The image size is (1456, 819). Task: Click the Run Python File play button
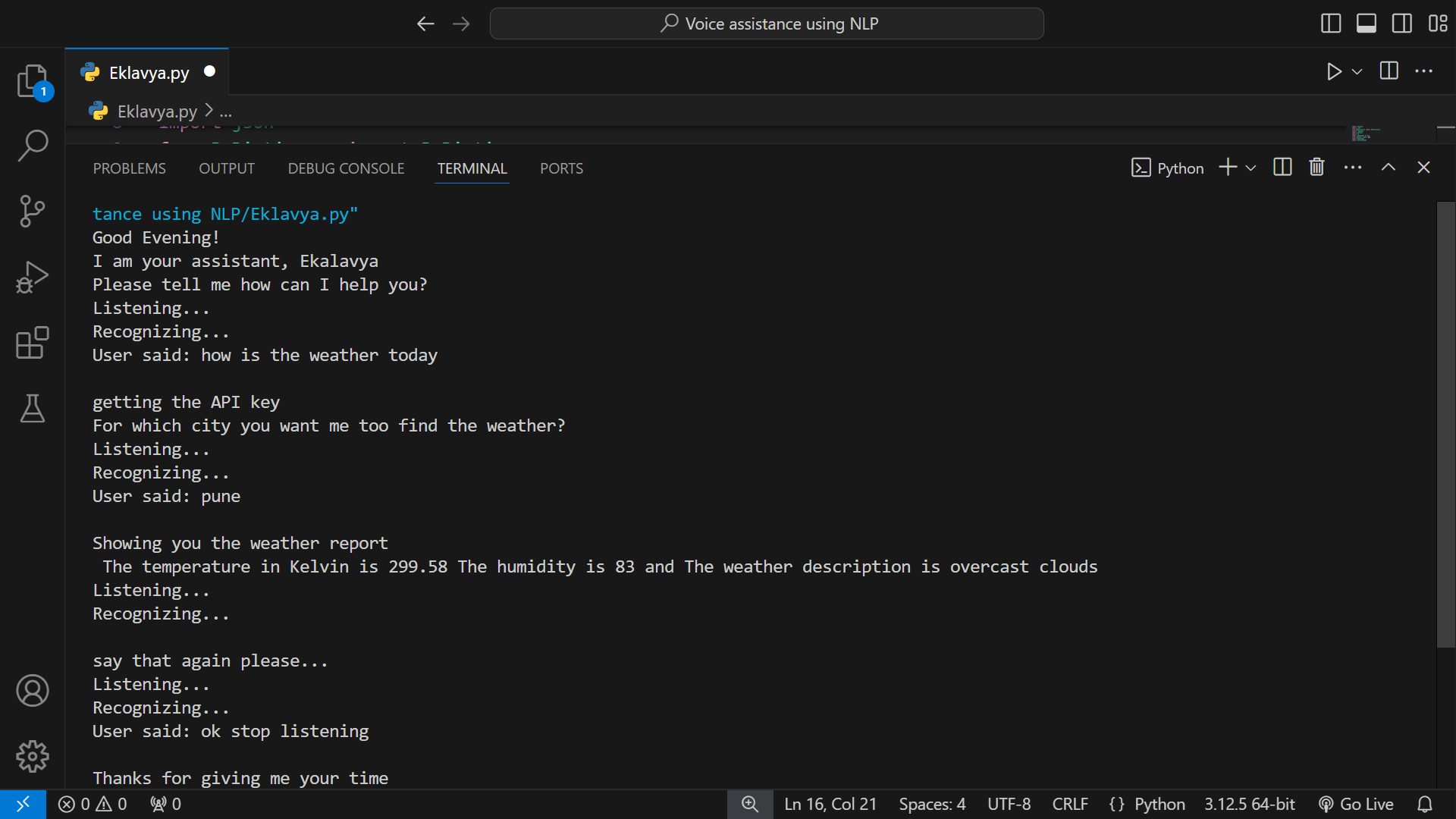1333,71
